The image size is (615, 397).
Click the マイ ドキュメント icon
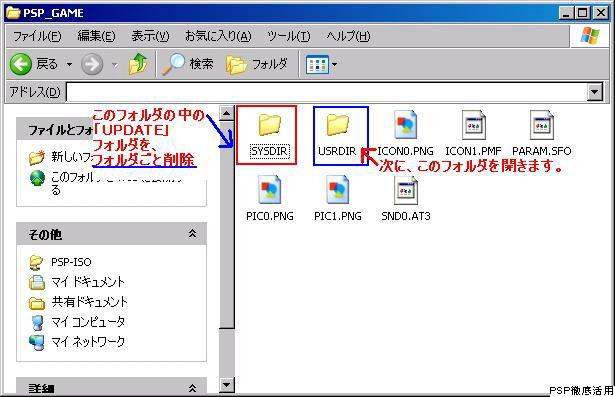tap(37, 282)
